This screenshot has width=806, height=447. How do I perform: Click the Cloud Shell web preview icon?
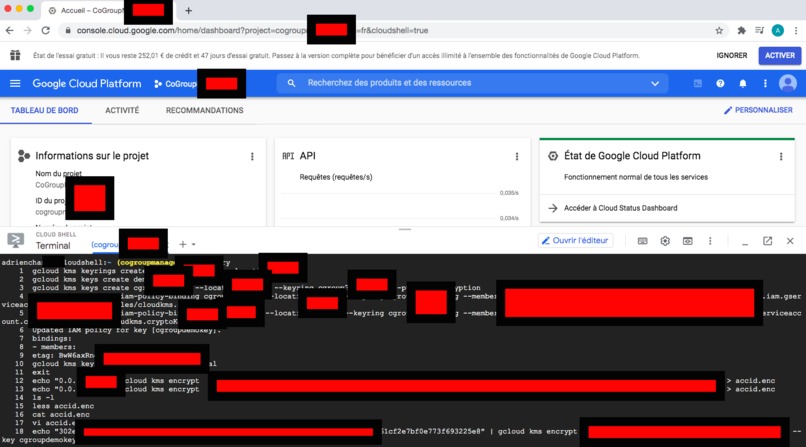point(687,240)
